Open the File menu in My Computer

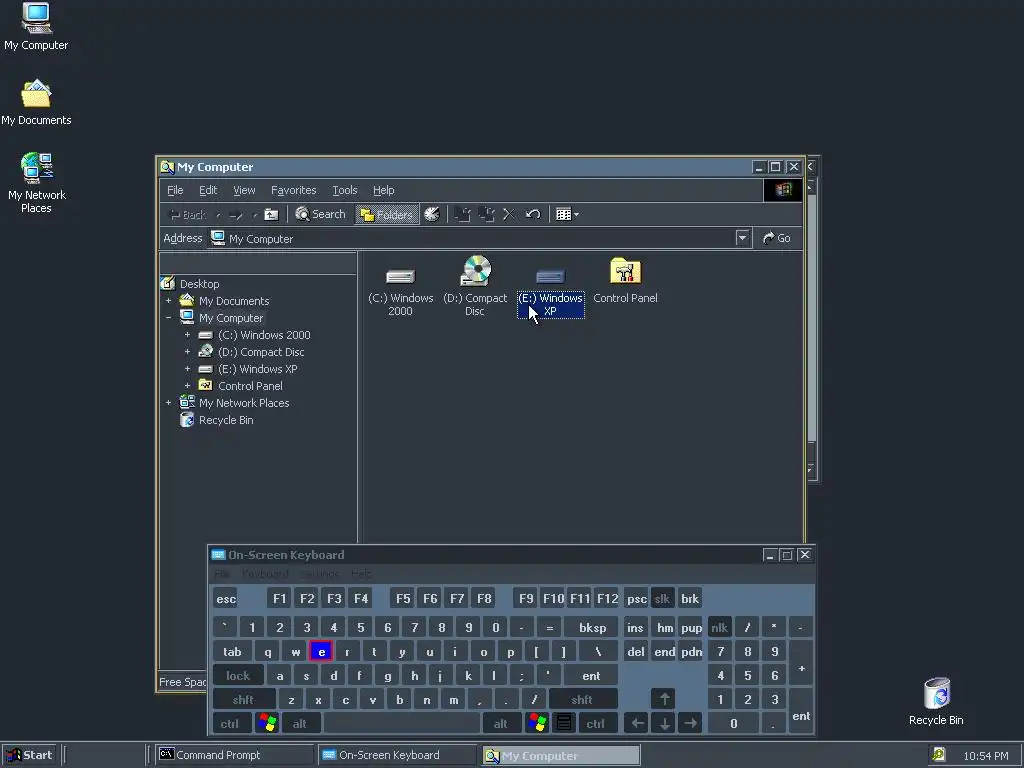coord(175,190)
